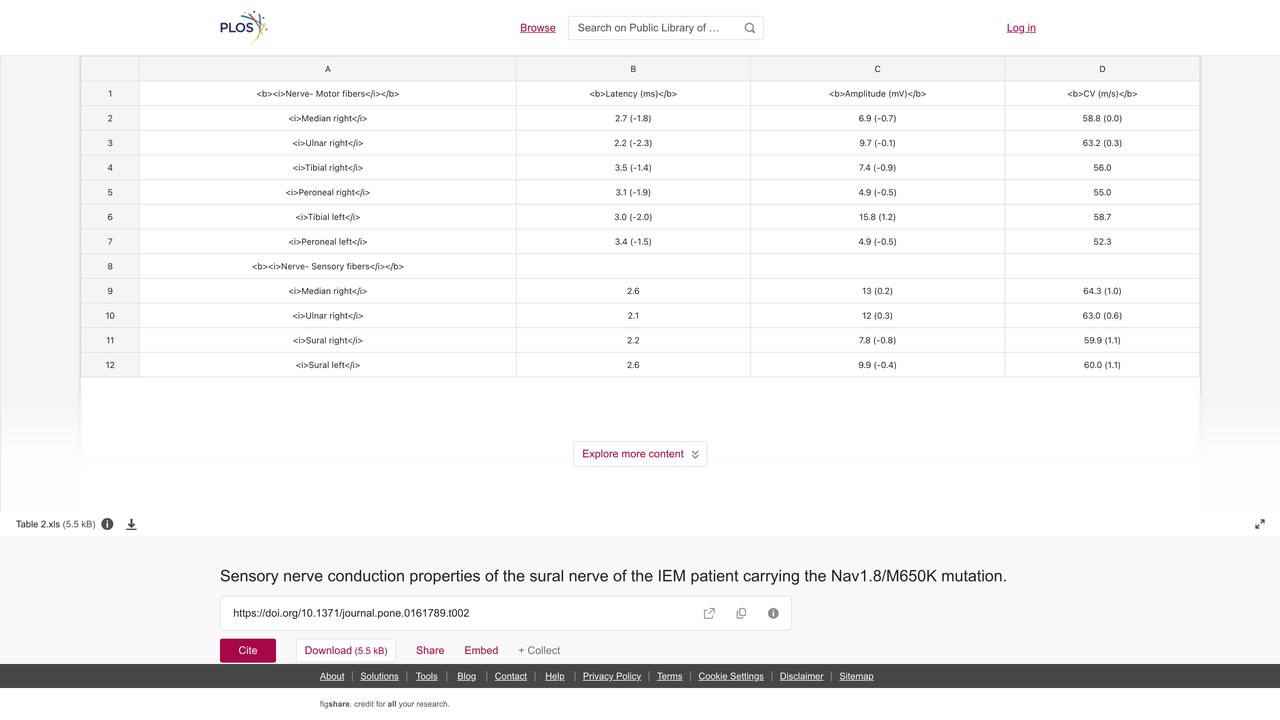Click the CV (m/s) header cell
The height and width of the screenshot is (720, 1280).
click(x=1102, y=94)
